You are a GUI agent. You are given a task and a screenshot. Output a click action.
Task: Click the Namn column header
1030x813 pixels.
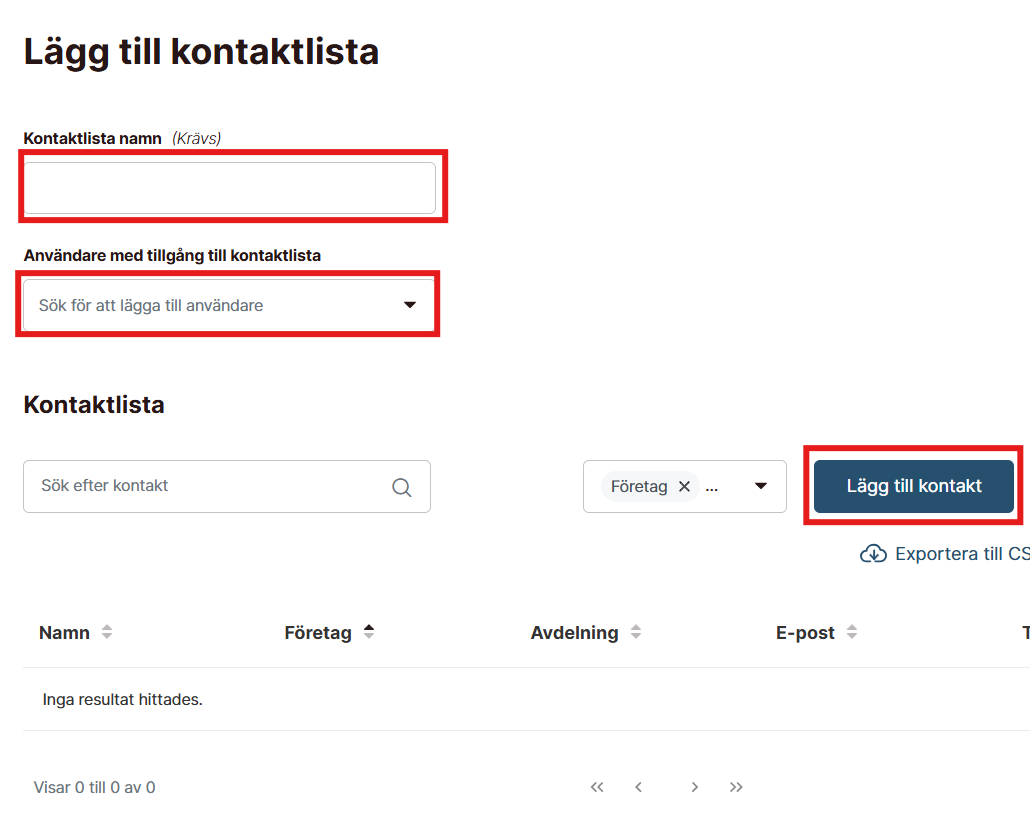(x=64, y=633)
